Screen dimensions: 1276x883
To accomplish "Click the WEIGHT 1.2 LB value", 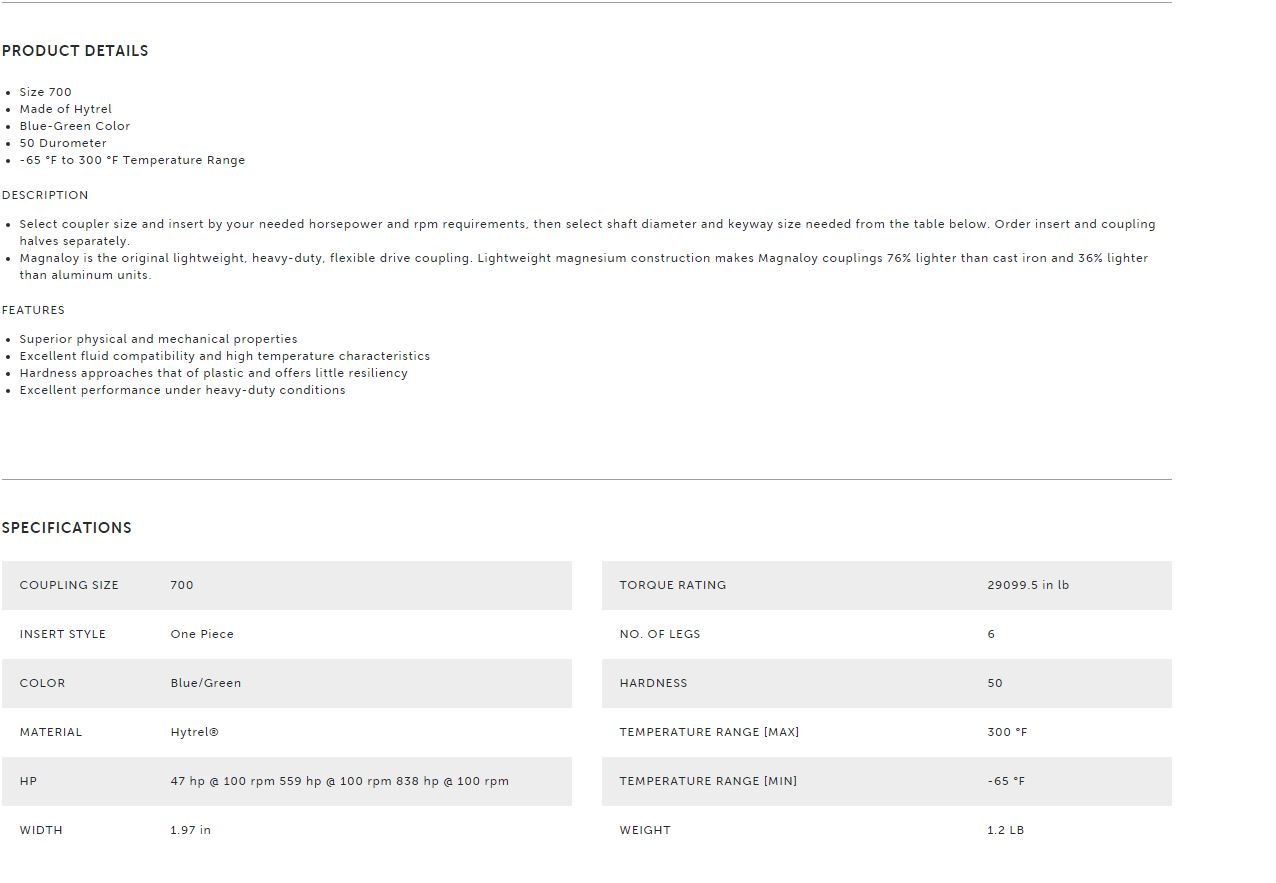I will click(x=1005, y=830).
